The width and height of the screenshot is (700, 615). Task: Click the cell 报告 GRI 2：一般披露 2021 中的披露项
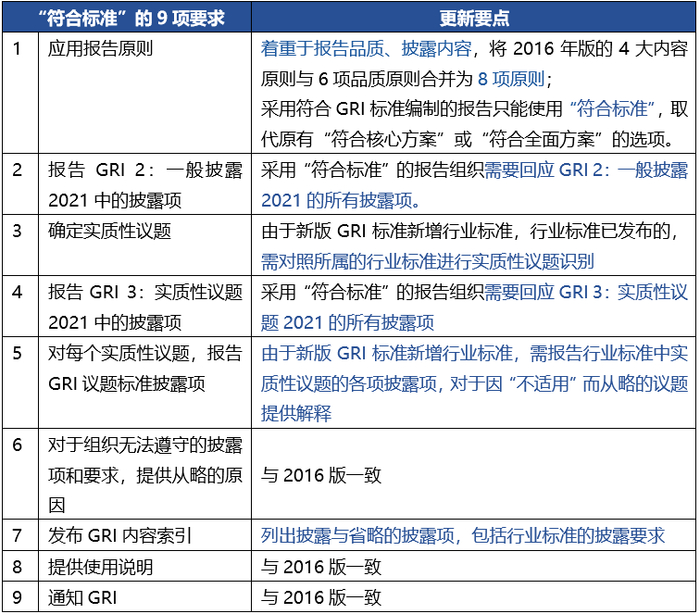[145, 184]
